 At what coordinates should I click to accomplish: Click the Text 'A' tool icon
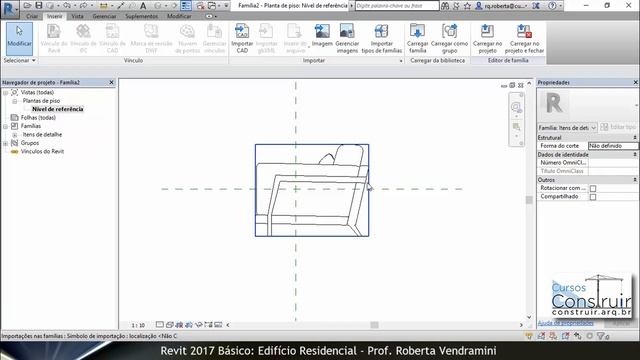coord(143,6)
